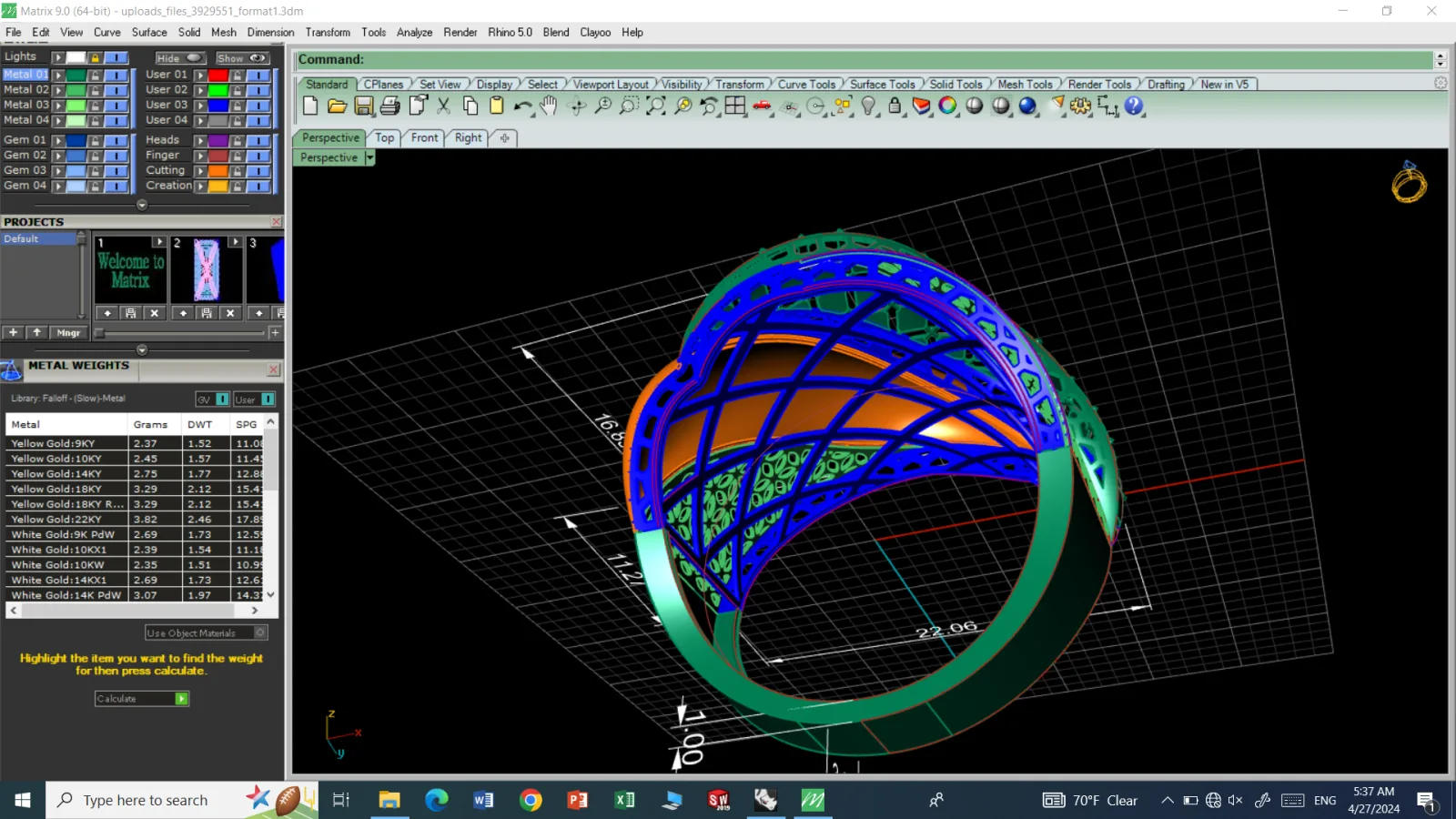
Task: Click the blue render sphere icon
Action: coord(1027,106)
